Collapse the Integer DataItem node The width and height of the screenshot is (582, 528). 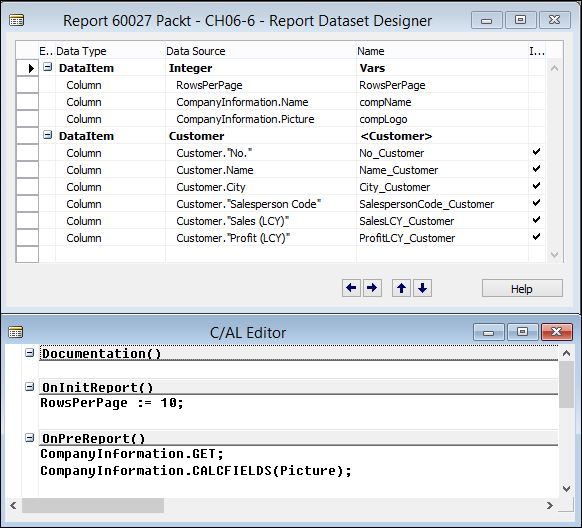(48, 67)
